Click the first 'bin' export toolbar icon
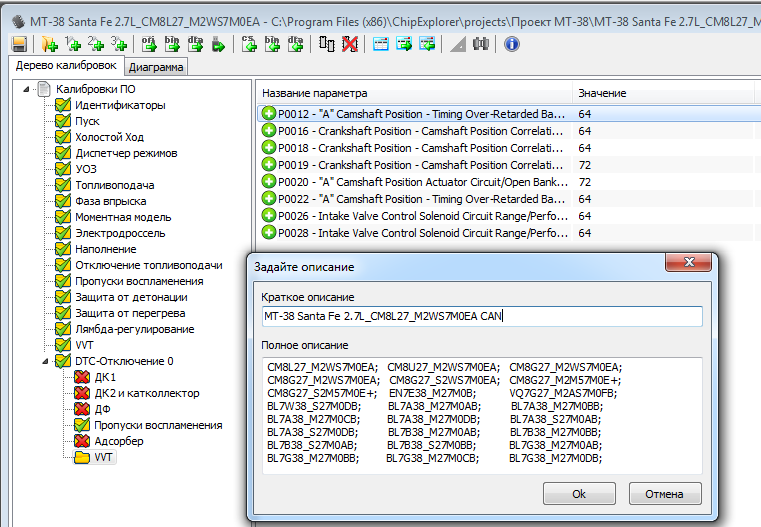761x527 pixels. [171, 44]
